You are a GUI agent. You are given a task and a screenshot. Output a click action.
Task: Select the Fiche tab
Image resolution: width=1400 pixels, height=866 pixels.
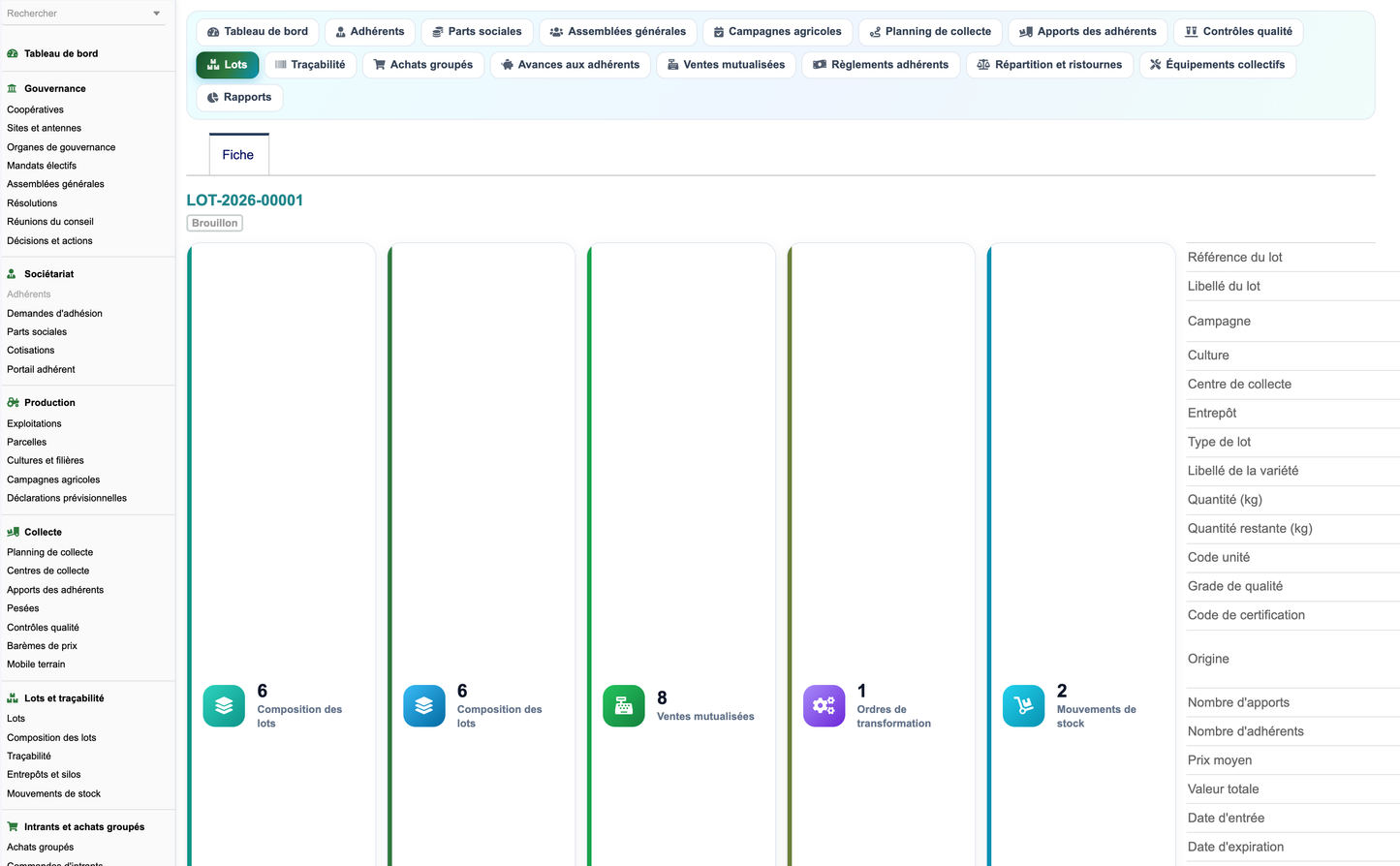coord(238,155)
